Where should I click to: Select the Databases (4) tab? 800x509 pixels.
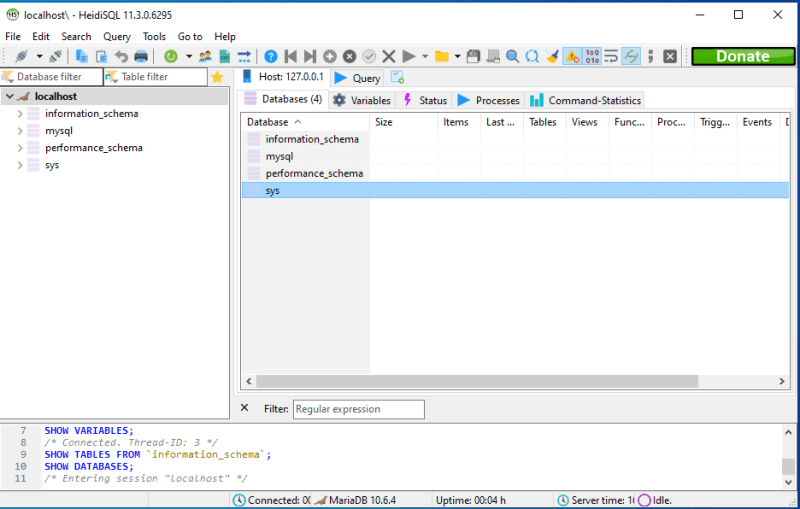pyautogui.click(x=283, y=99)
